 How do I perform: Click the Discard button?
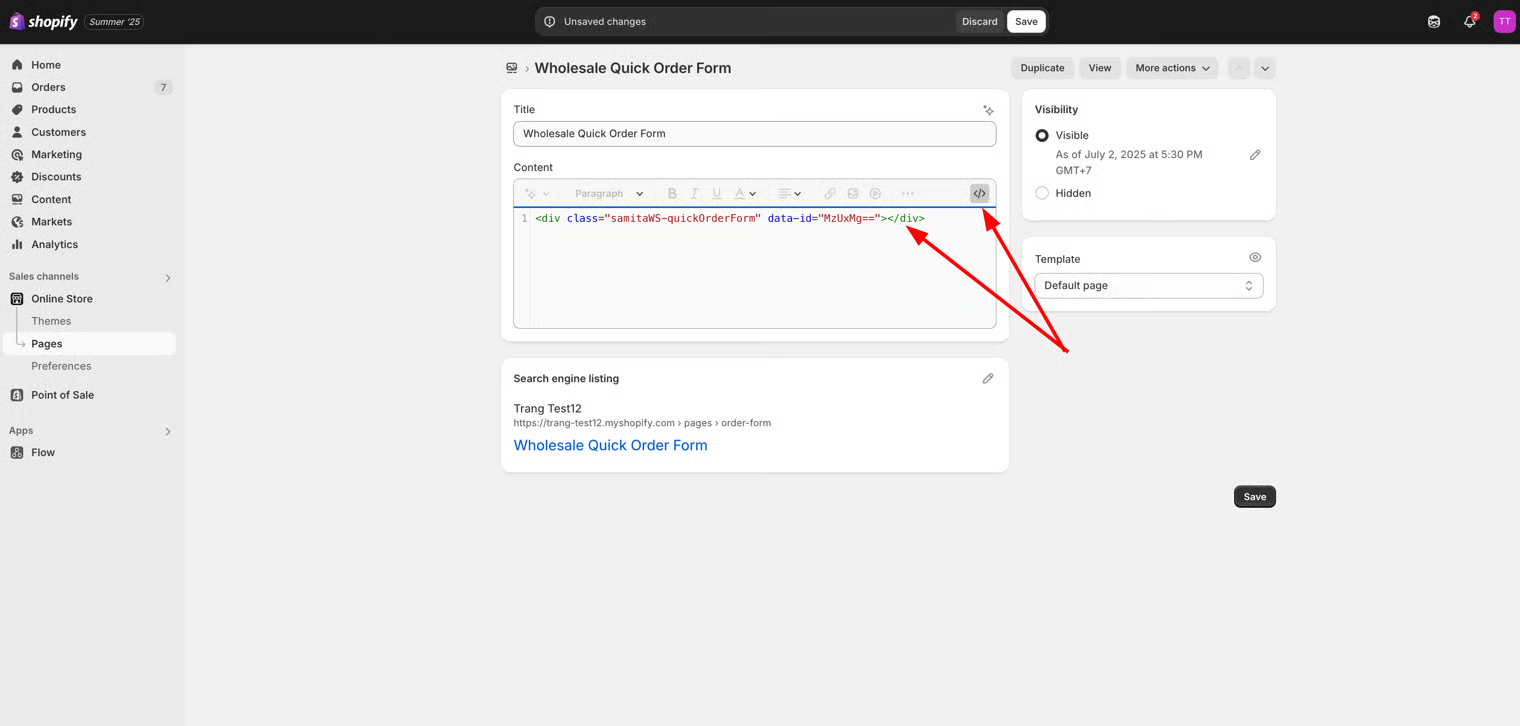[979, 22]
